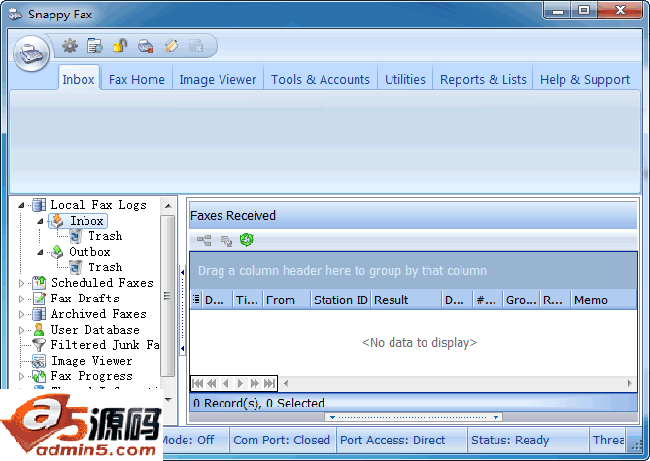
Task: Select the Inbox ribbon tab
Action: pyautogui.click(x=78, y=79)
